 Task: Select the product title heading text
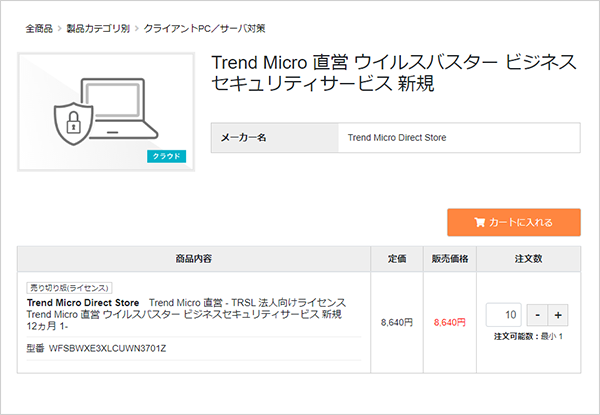point(394,73)
